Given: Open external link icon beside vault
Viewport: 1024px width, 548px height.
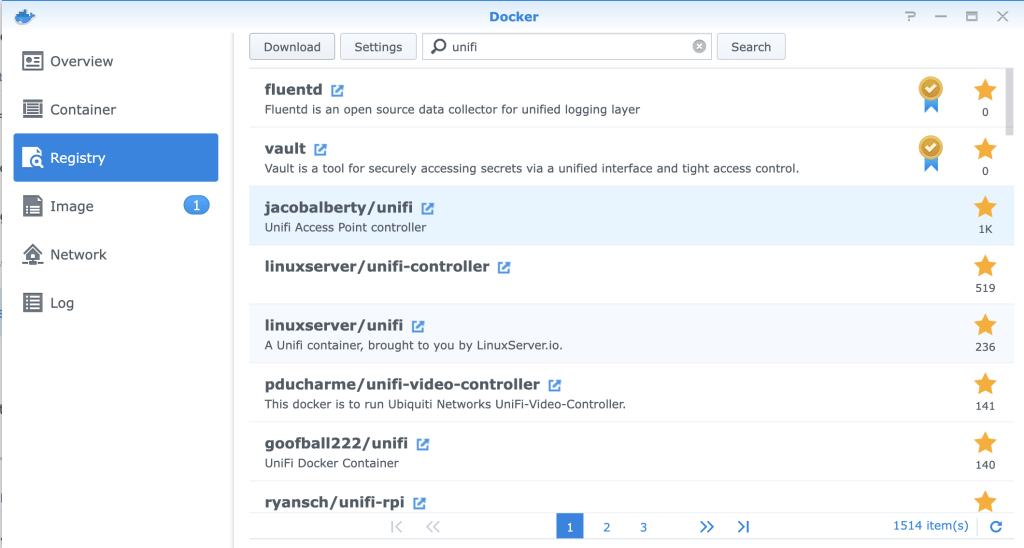Looking at the screenshot, I should (320, 149).
